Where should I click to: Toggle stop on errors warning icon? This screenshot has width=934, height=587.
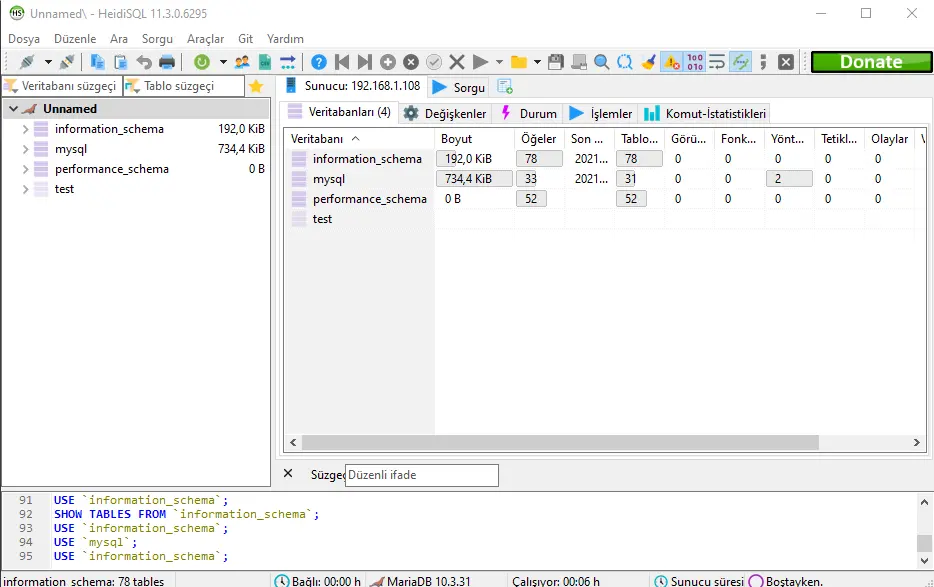[671, 61]
